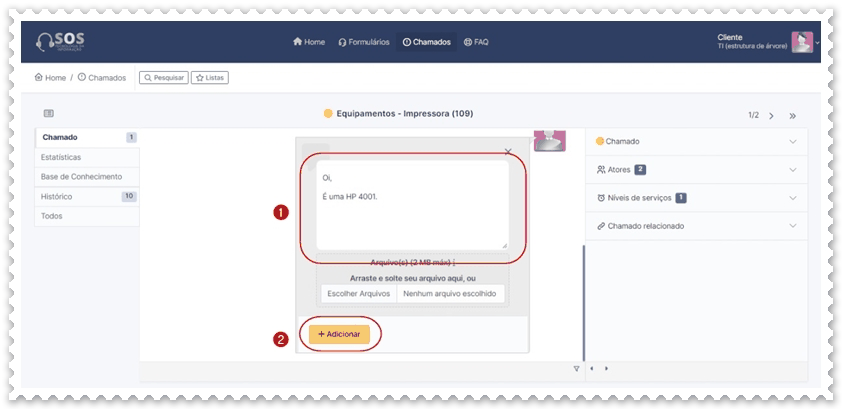
Task: Go to last ticket with double-chevron
Action: (x=792, y=116)
